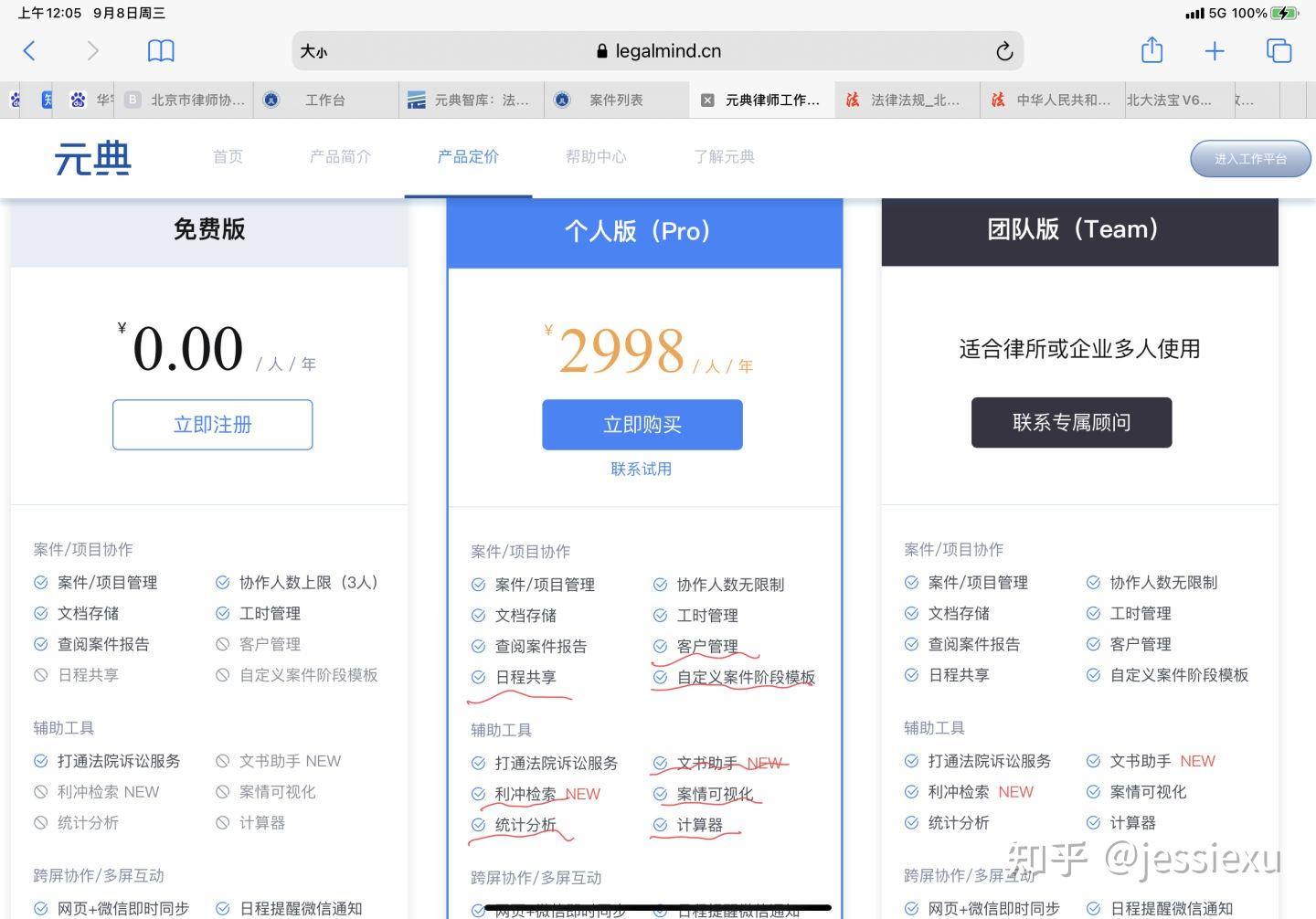
Task: Open the 了解元典 navigation item
Action: [724, 157]
